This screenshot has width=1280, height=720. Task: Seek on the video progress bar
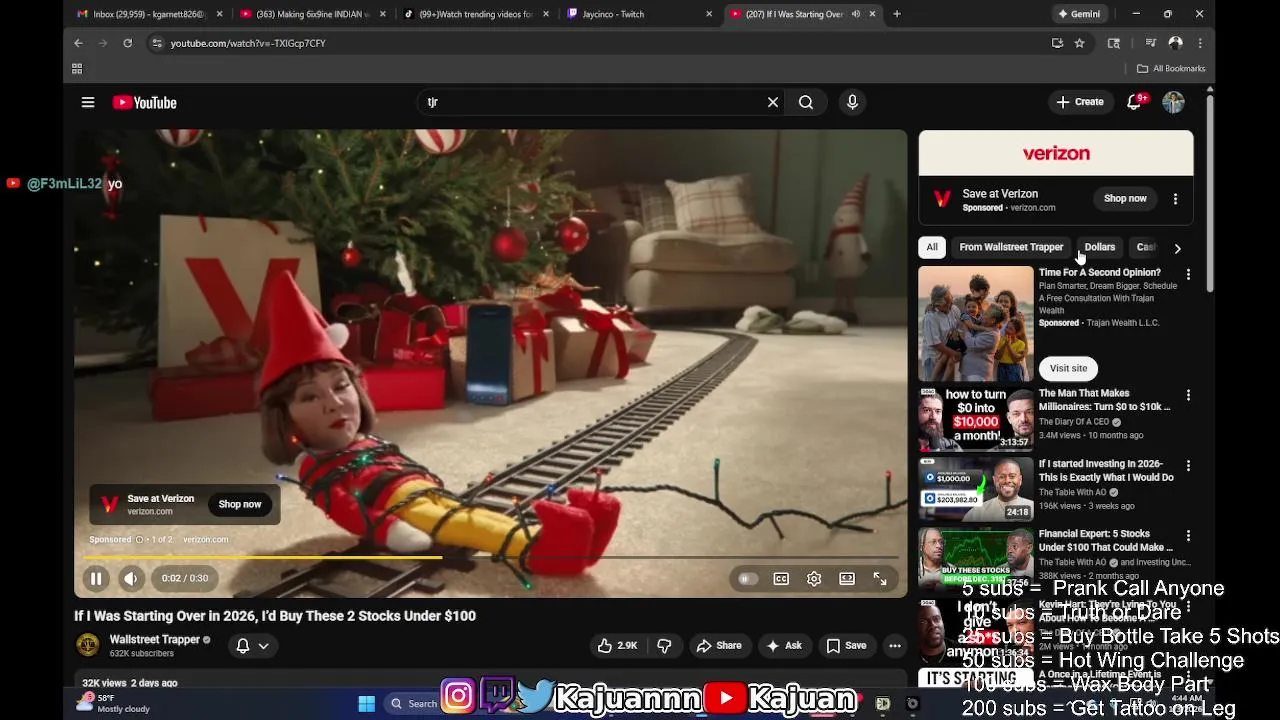tap(490, 557)
